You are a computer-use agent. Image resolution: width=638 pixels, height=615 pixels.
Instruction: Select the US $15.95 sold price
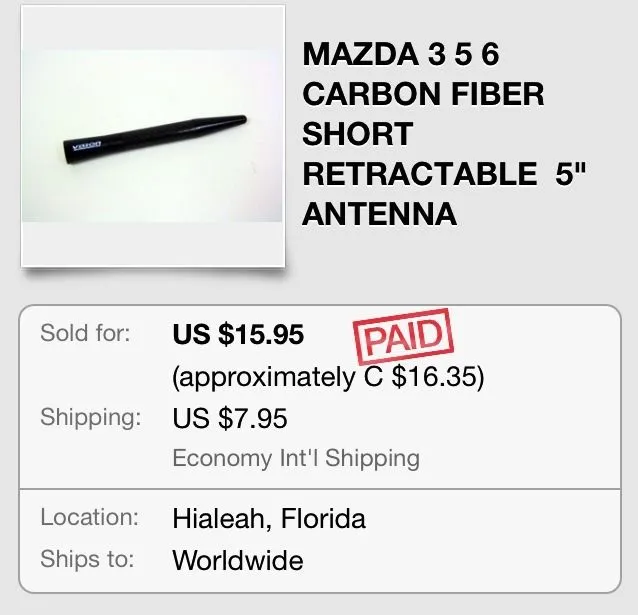[x=238, y=334]
